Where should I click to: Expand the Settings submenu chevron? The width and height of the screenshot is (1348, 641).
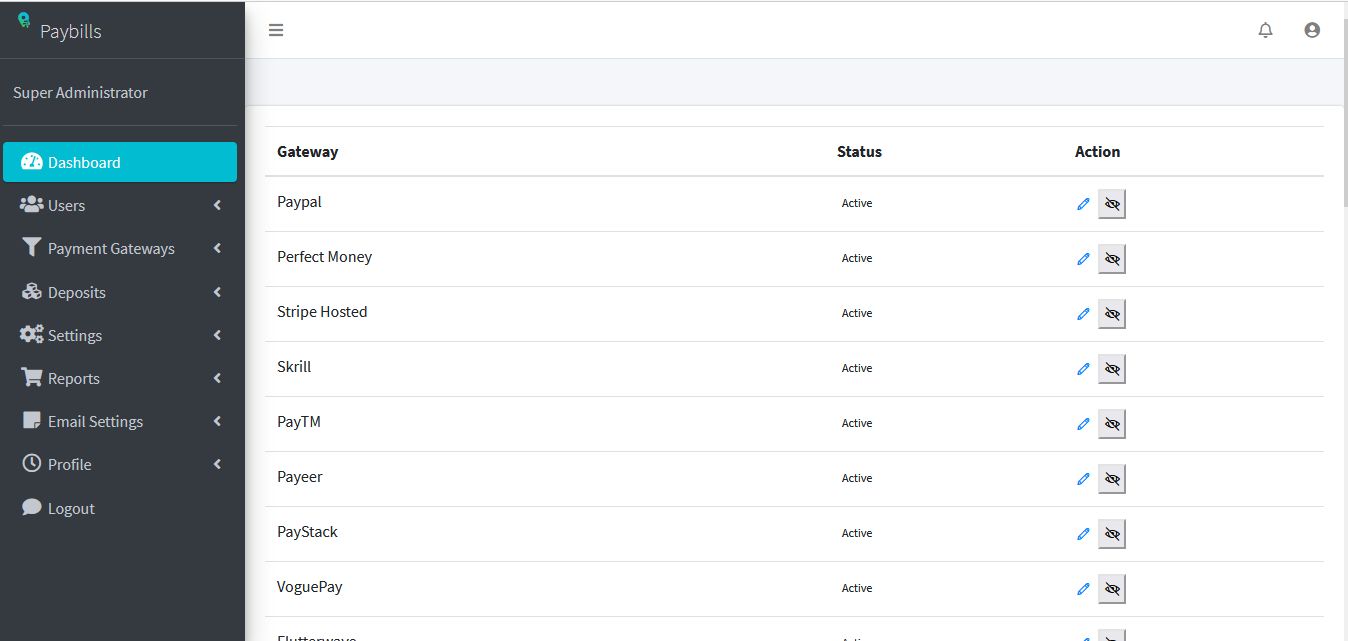pyautogui.click(x=217, y=335)
